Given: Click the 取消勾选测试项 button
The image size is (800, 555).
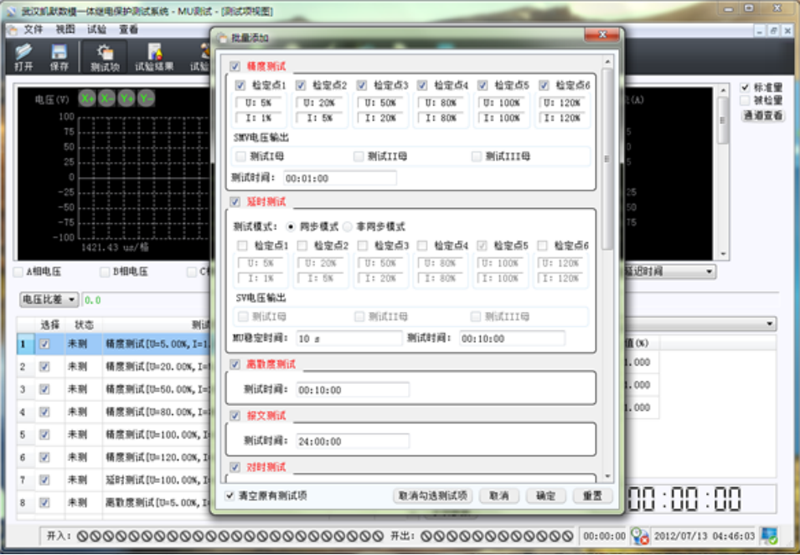Looking at the screenshot, I should (x=432, y=495).
